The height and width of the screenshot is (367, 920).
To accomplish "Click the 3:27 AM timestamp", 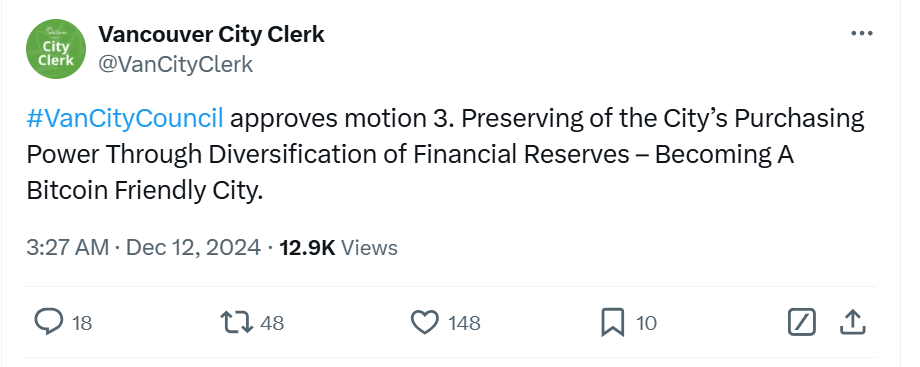I will coord(67,247).
